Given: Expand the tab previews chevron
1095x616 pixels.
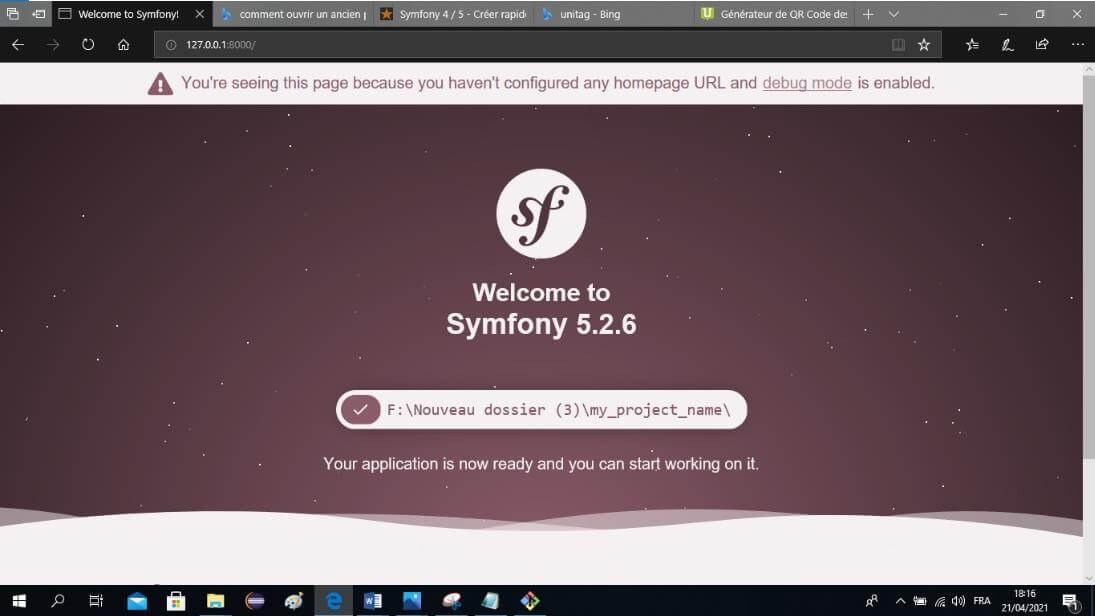Looking at the screenshot, I should (894, 14).
